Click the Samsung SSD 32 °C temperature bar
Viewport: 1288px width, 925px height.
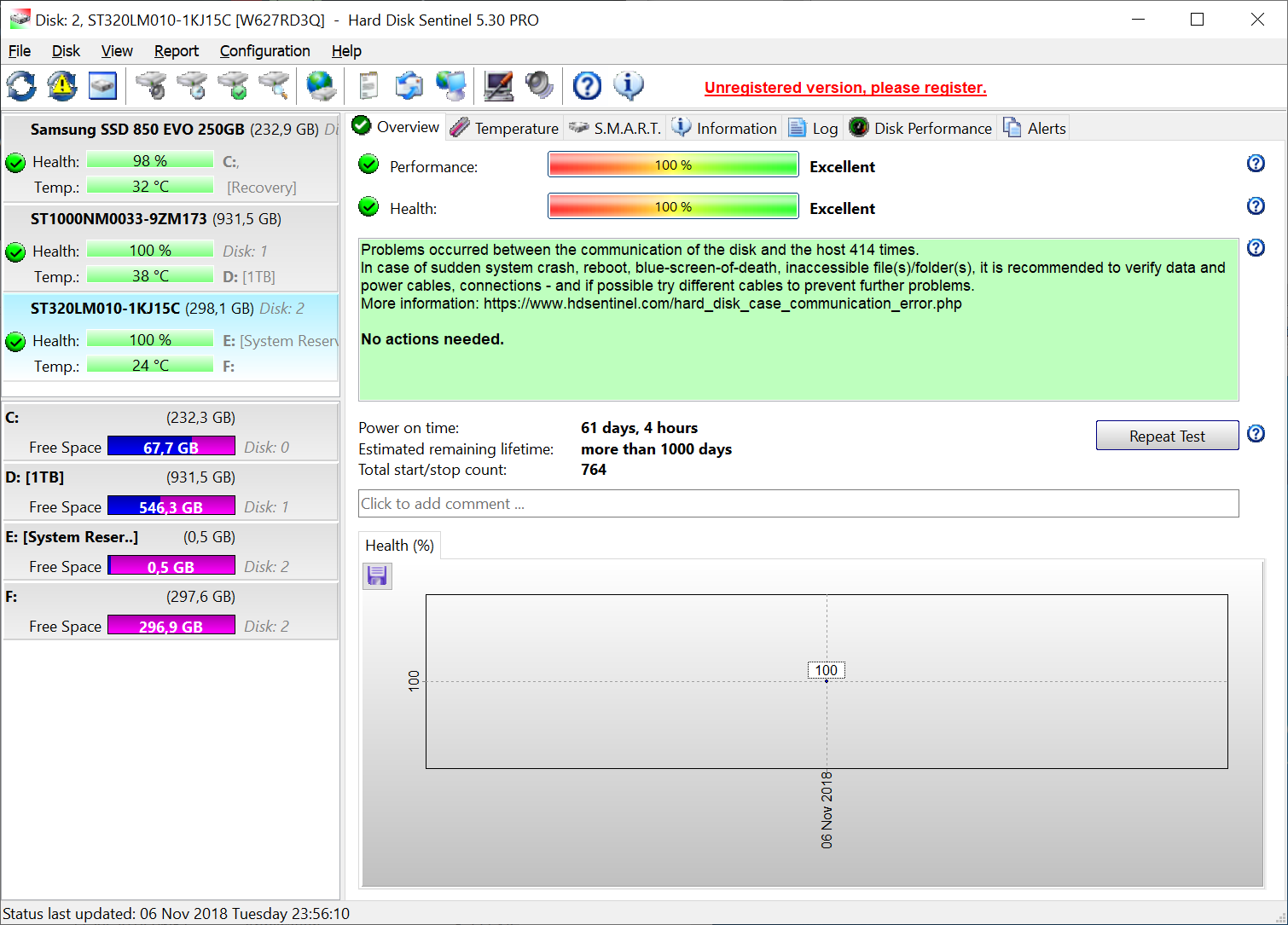tap(150, 186)
